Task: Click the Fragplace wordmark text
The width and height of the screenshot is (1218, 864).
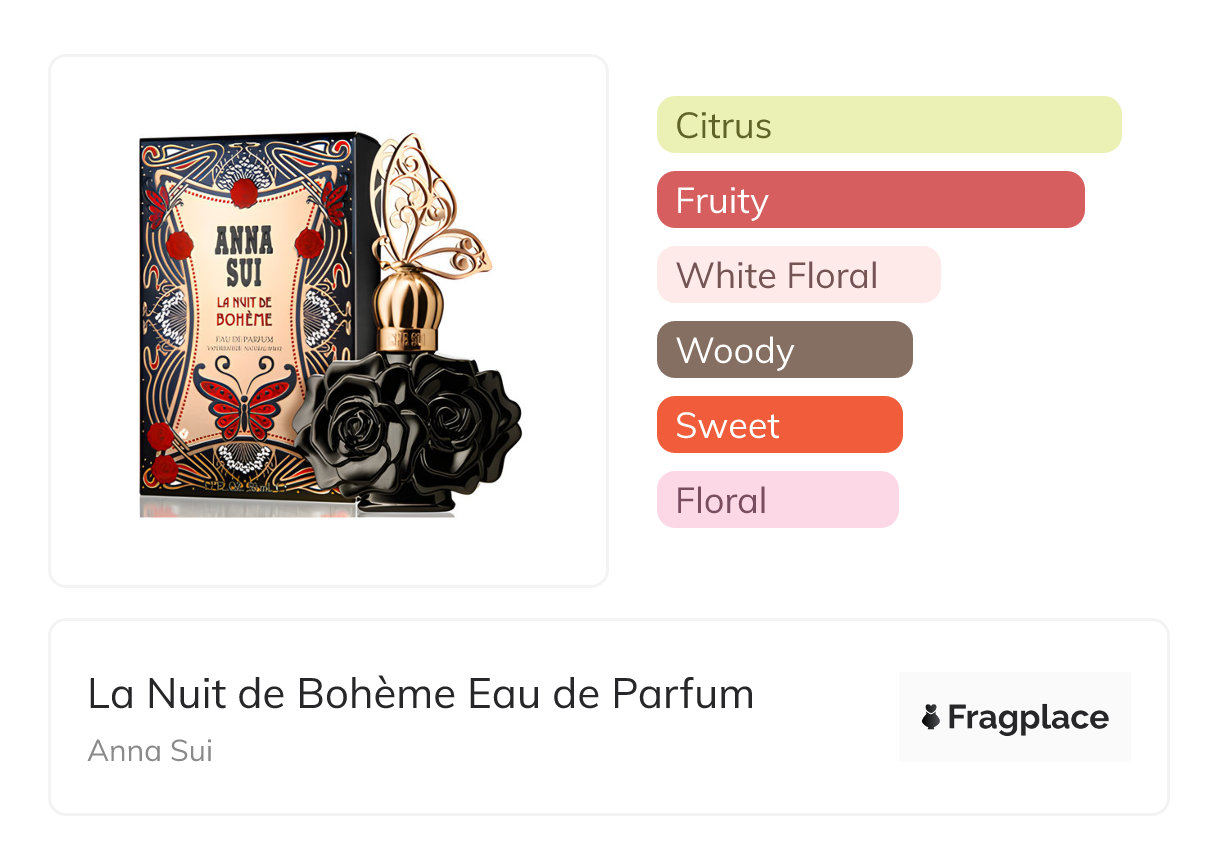Action: [1028, 717]
